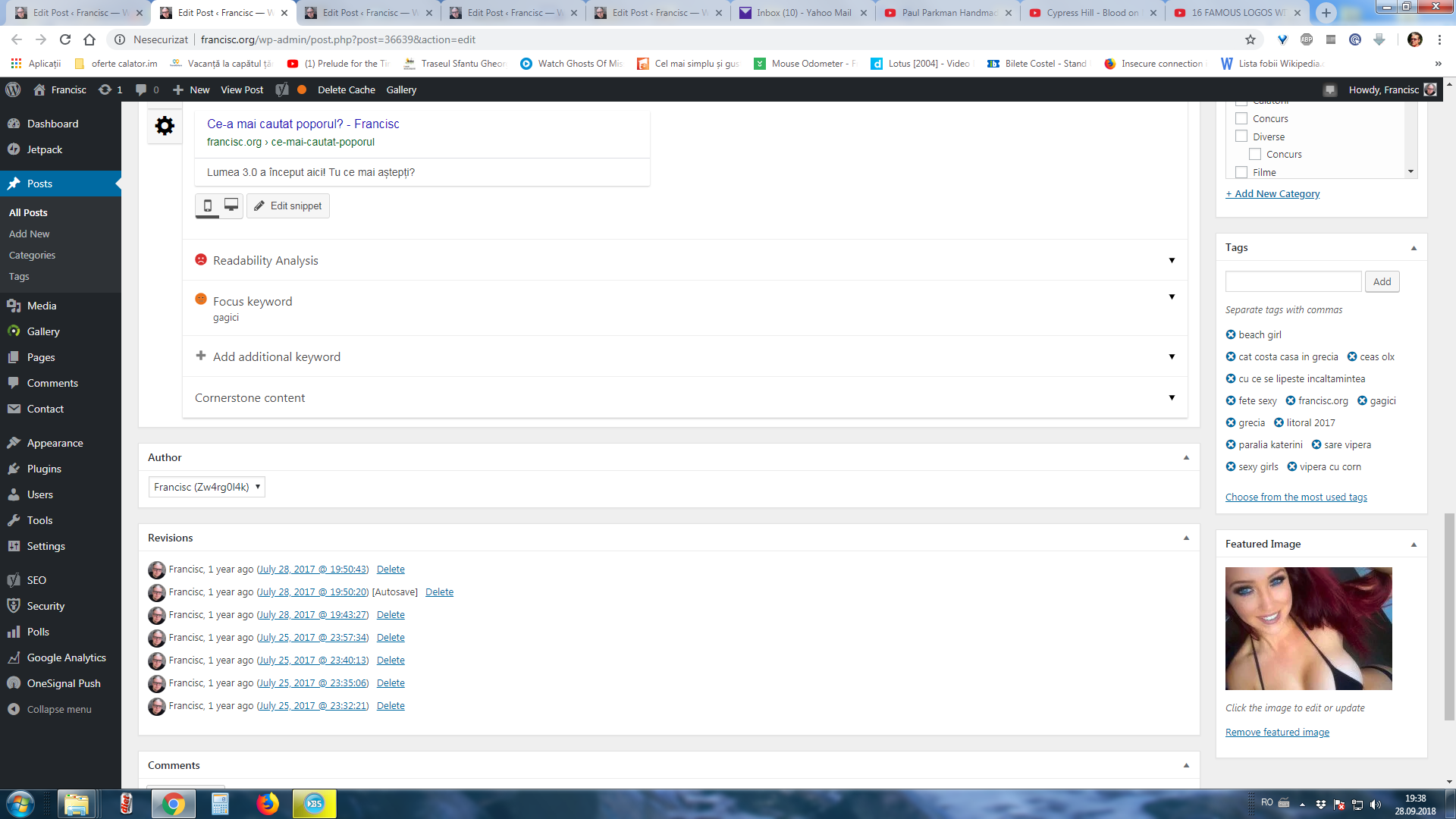Click the Yoast icon in admin bar

click(282, 89)
